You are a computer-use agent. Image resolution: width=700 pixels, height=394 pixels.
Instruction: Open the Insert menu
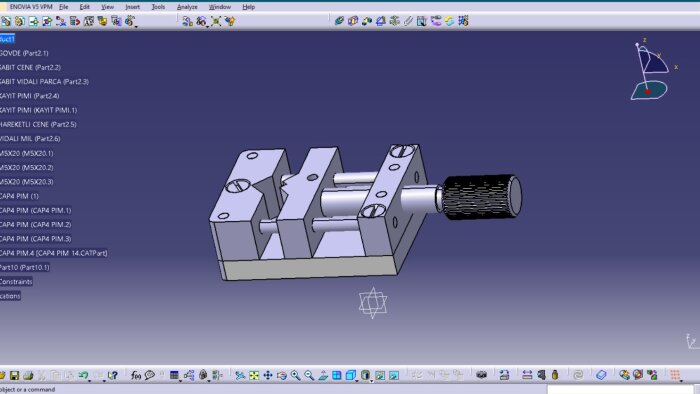[133, 7]
